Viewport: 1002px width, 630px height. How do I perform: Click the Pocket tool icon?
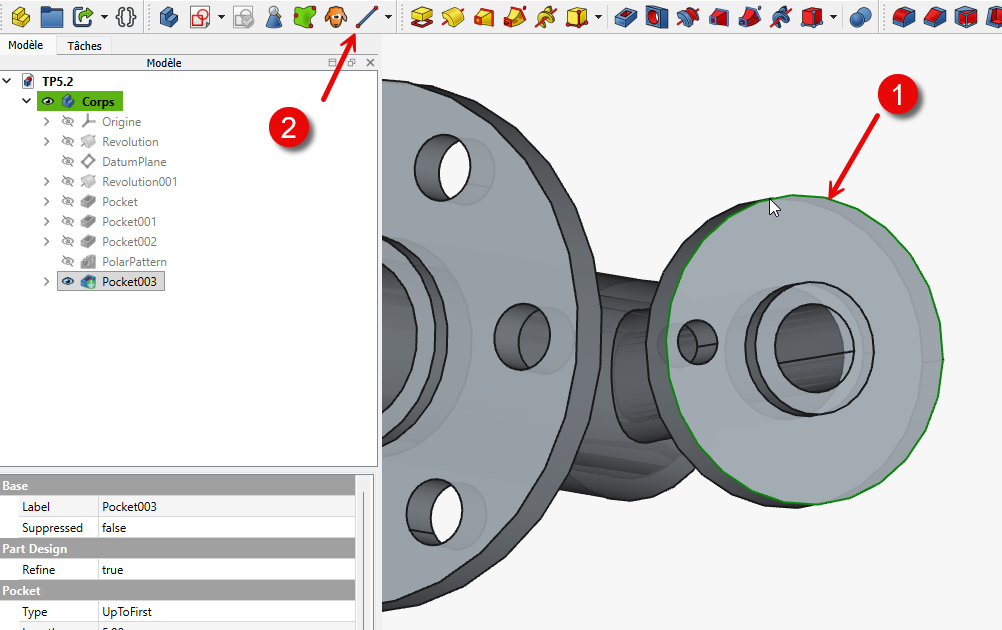coord(625,17)
